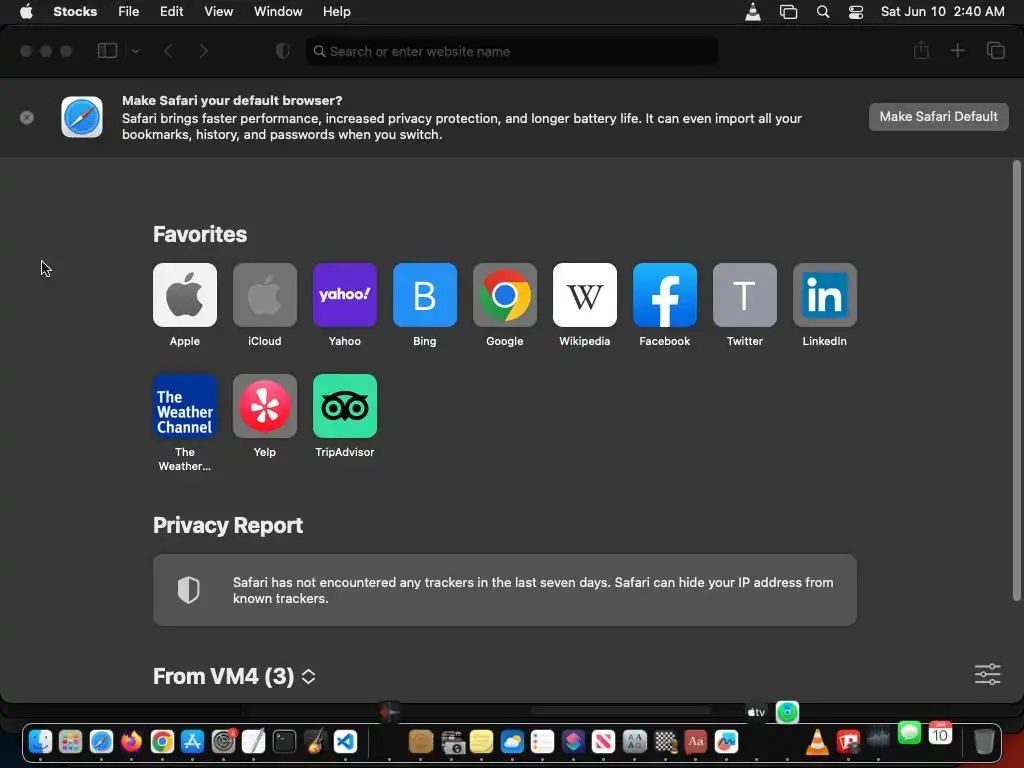Open the File menu
This screenshot has height=768, width=1024.
click(129, 12)
